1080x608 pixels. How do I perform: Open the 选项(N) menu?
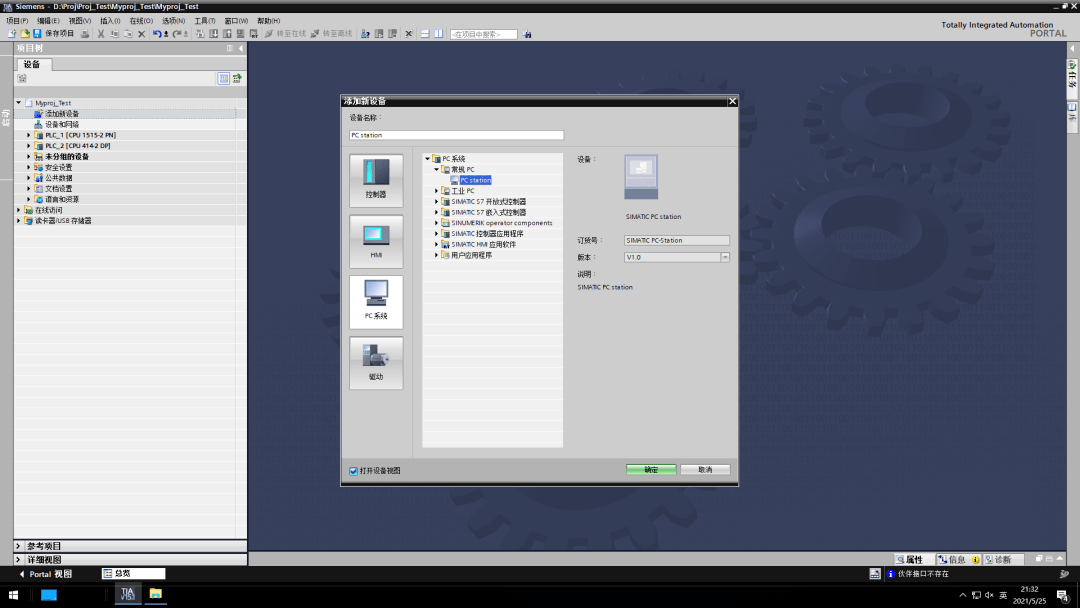click(x=174, y=21)
